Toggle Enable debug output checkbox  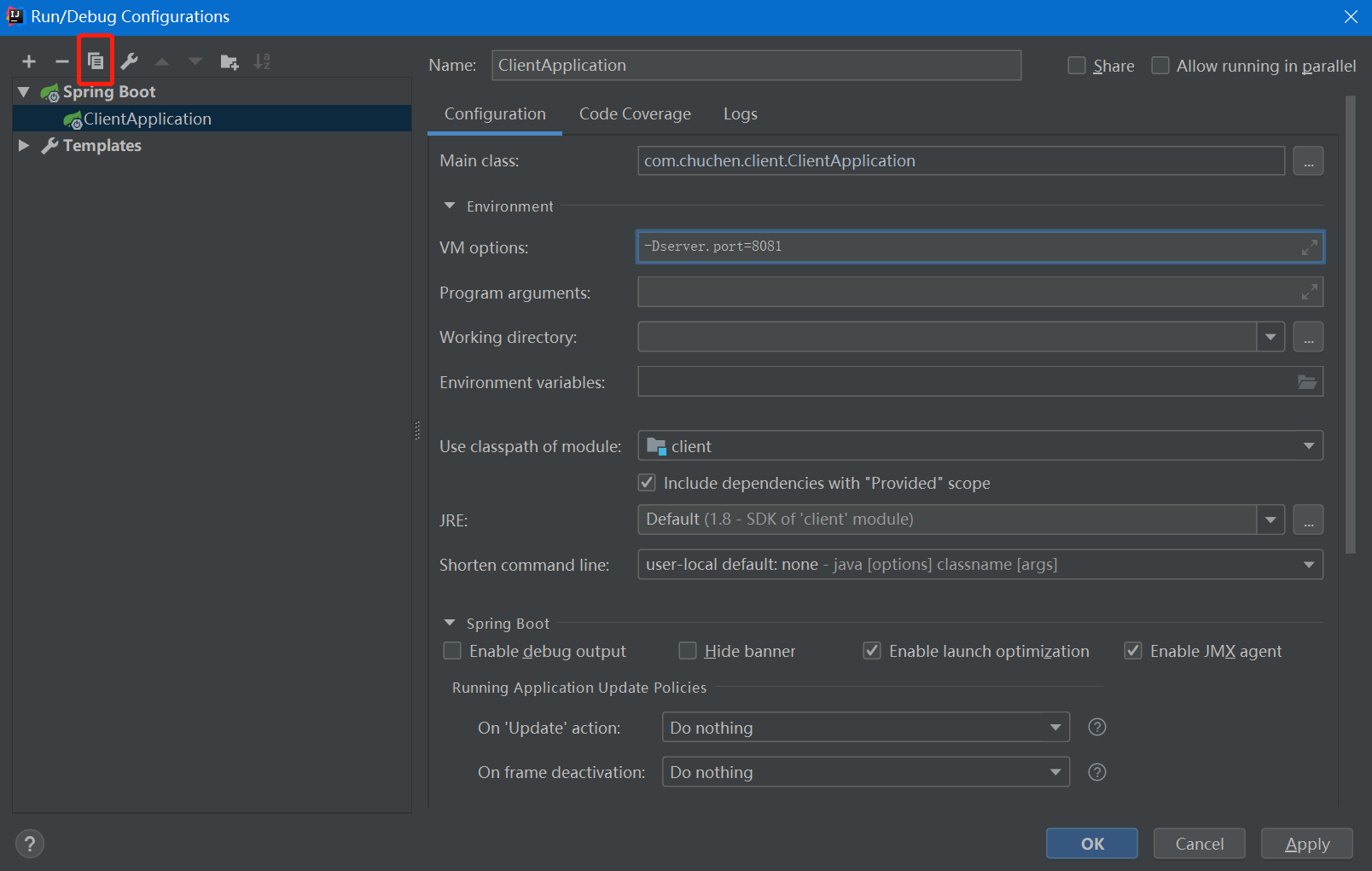(452, 651)
